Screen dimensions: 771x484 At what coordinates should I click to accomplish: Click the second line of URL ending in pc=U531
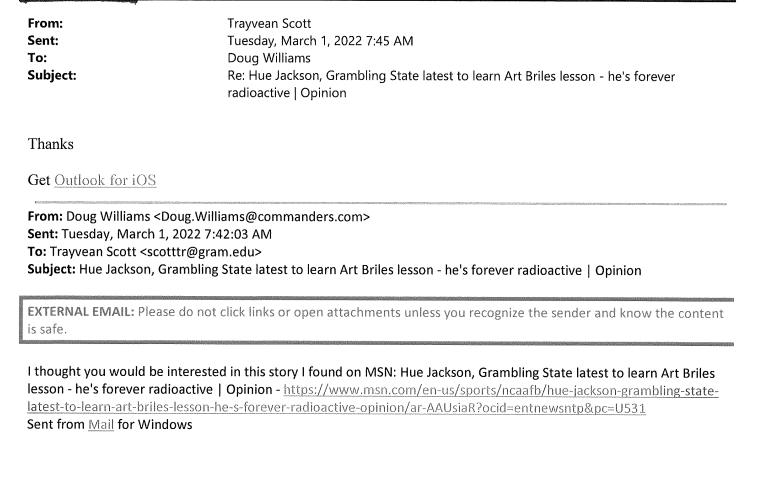(x=336, y=408)
